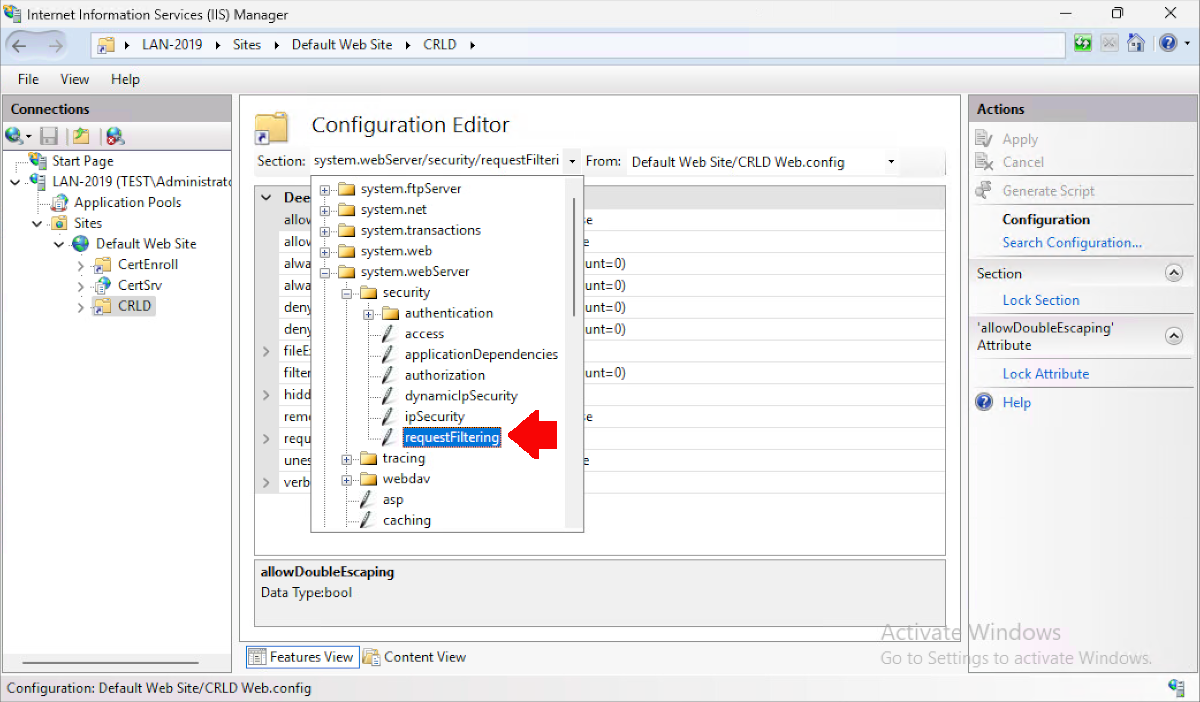Click the Lock Section link
The height and width of the screenshot is (702, 1200).
click(x=1041, y=300)
